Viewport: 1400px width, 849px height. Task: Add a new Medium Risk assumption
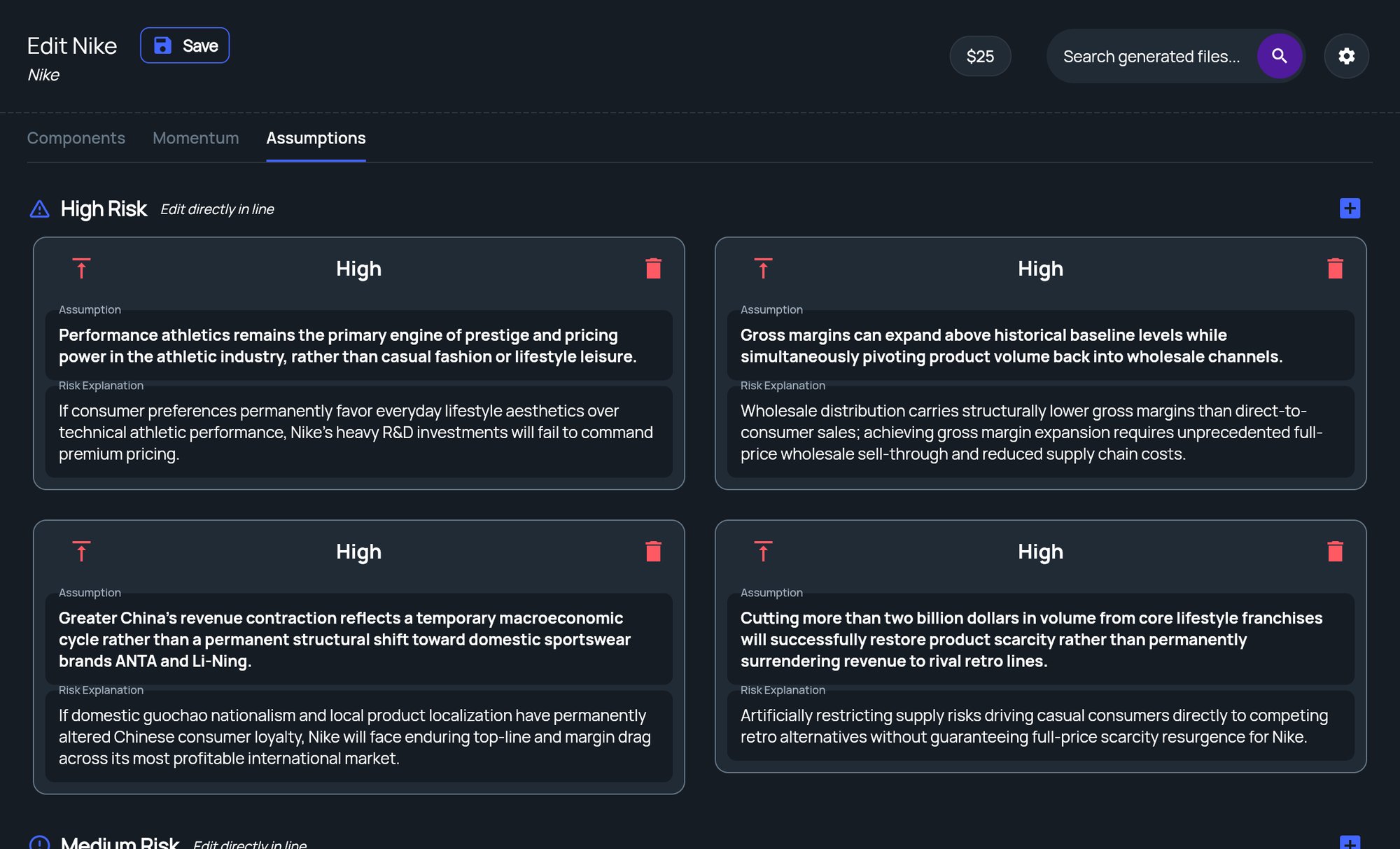(1350, 843)
